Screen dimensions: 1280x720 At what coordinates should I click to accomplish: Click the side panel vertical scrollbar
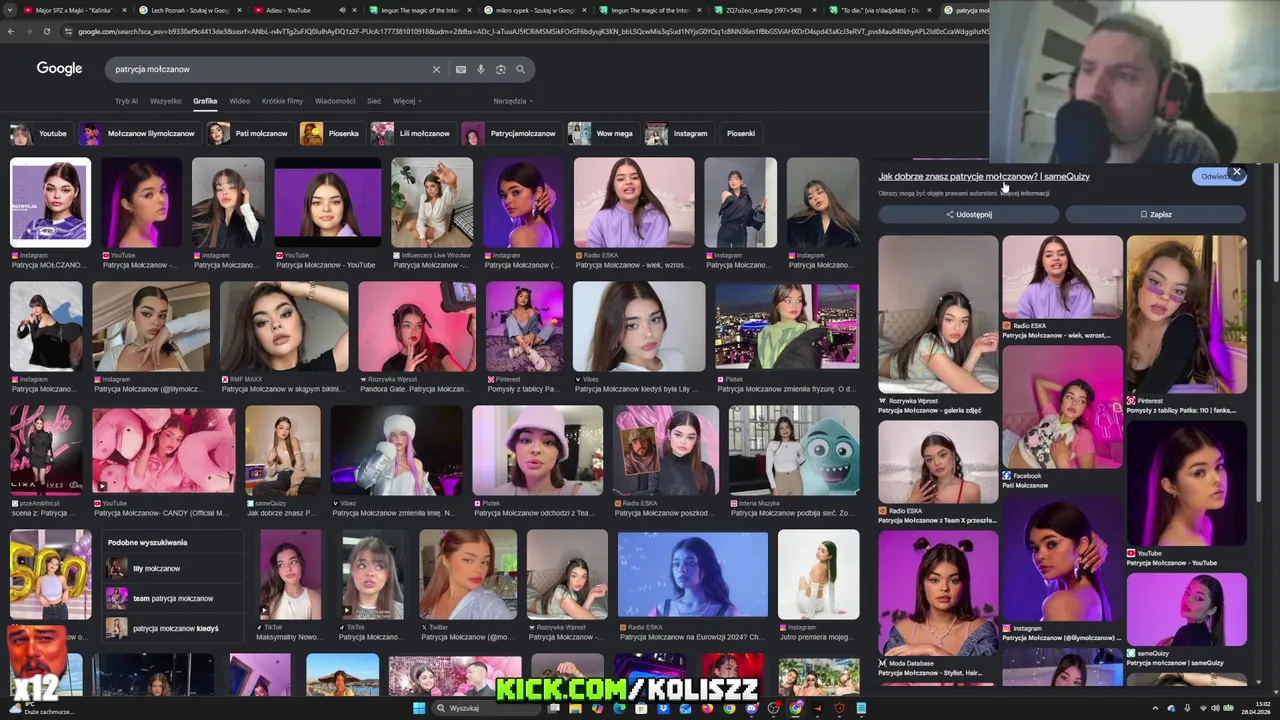[x=1259, y=380]
